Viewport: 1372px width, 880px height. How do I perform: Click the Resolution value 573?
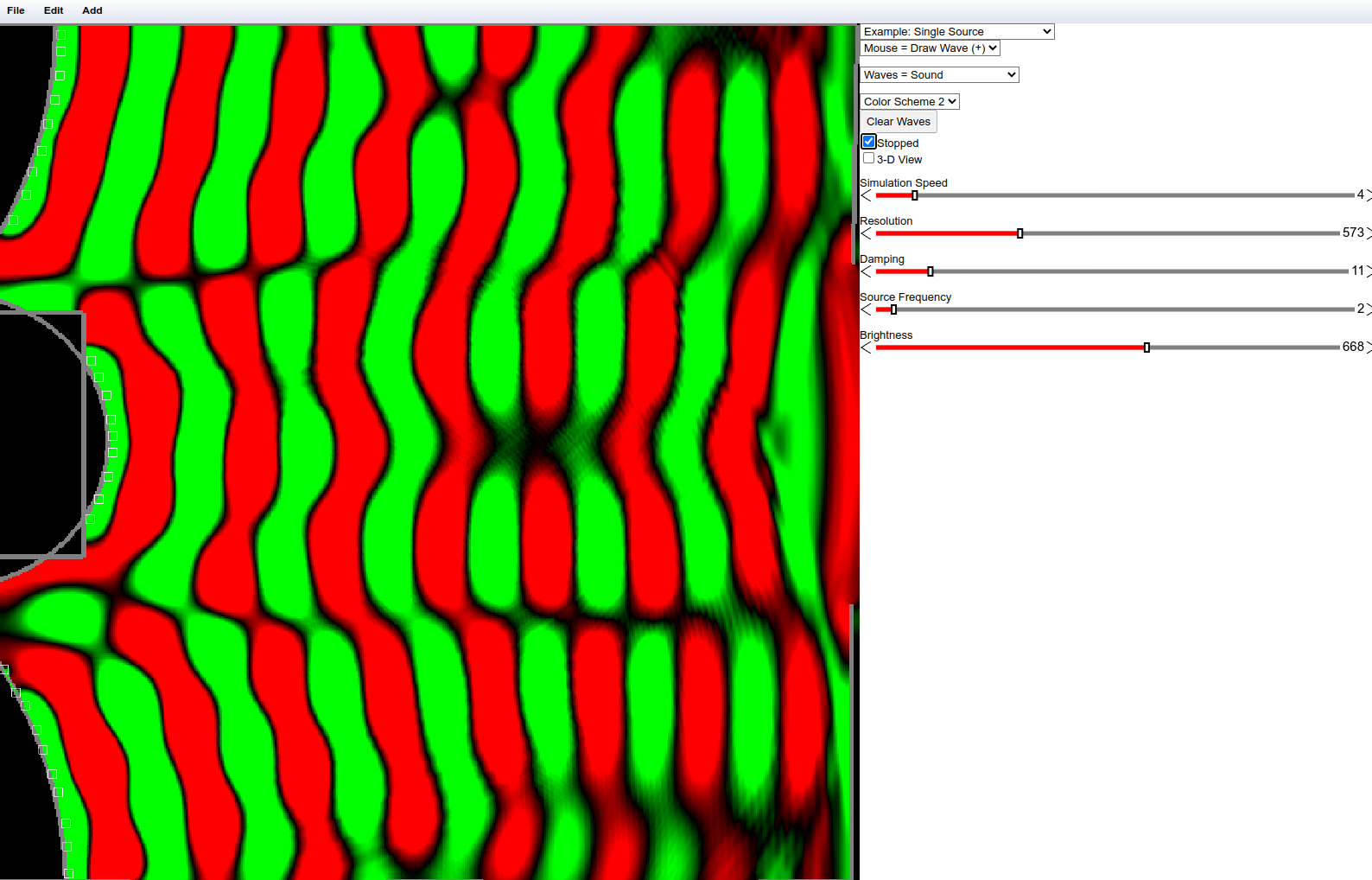point(1353,233)
